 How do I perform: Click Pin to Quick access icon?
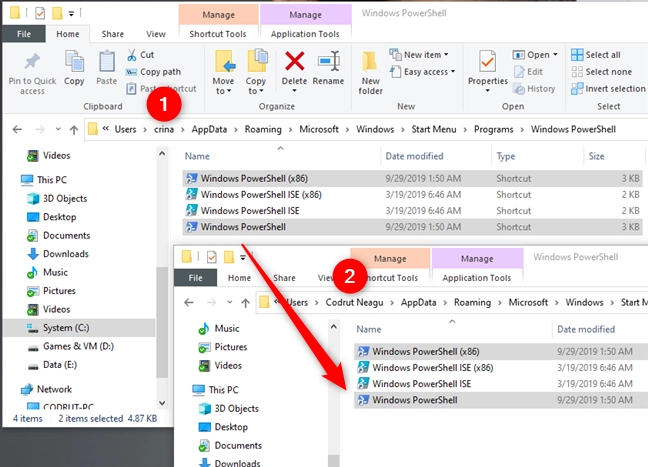pyautogui.click(x=32, y=62)
